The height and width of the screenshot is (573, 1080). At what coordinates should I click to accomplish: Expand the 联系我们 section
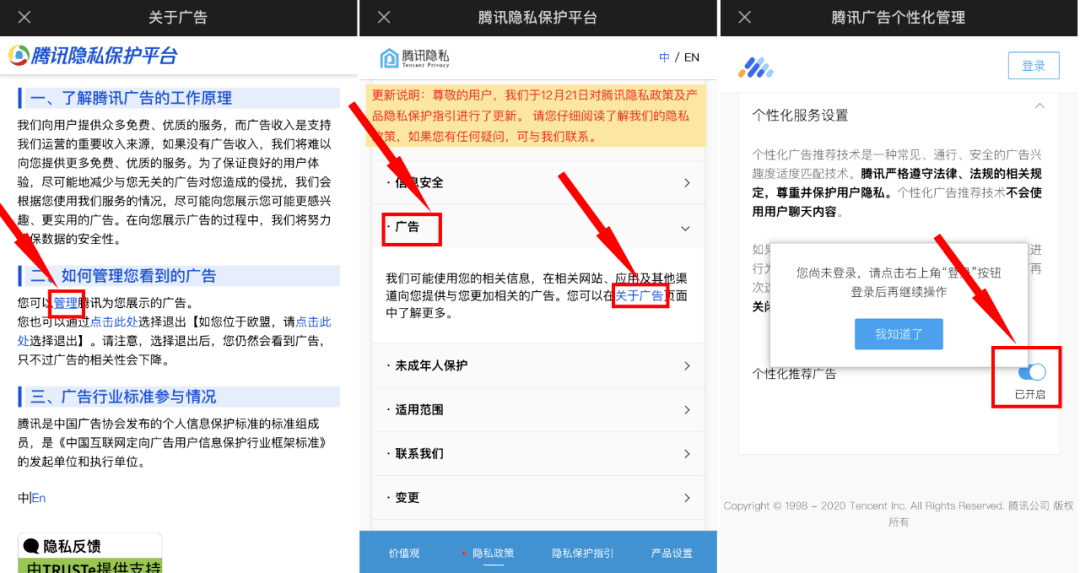tap(538, 454)
